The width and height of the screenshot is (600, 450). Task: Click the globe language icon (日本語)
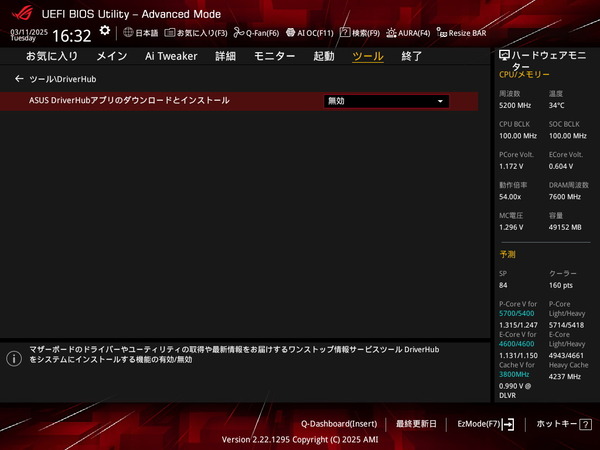140,33
